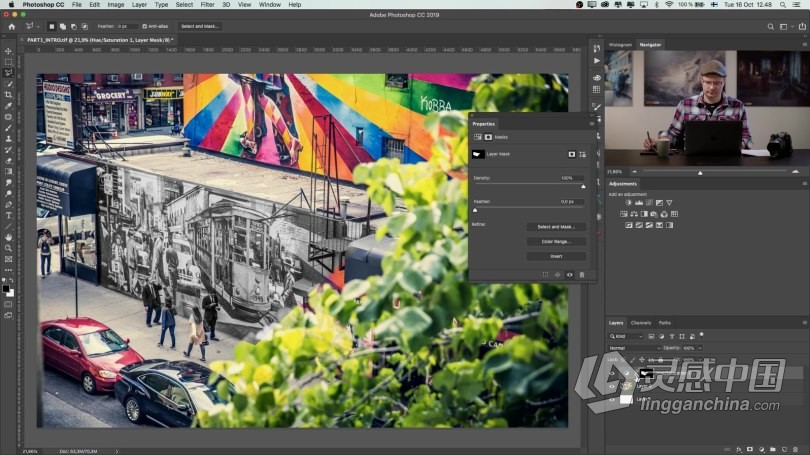Screen dimensions: 810x455
Task: Select the History Brush tool
Action: point(8,150)
